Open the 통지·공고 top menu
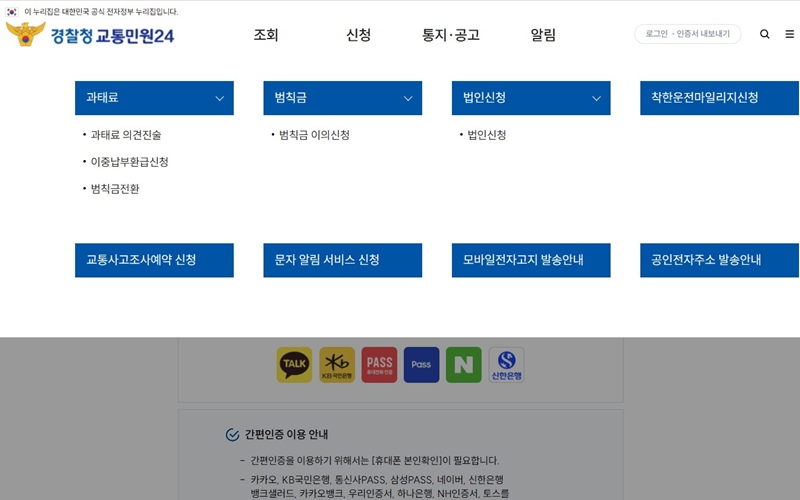Screen dimensions: 800x500 point(451,35)
